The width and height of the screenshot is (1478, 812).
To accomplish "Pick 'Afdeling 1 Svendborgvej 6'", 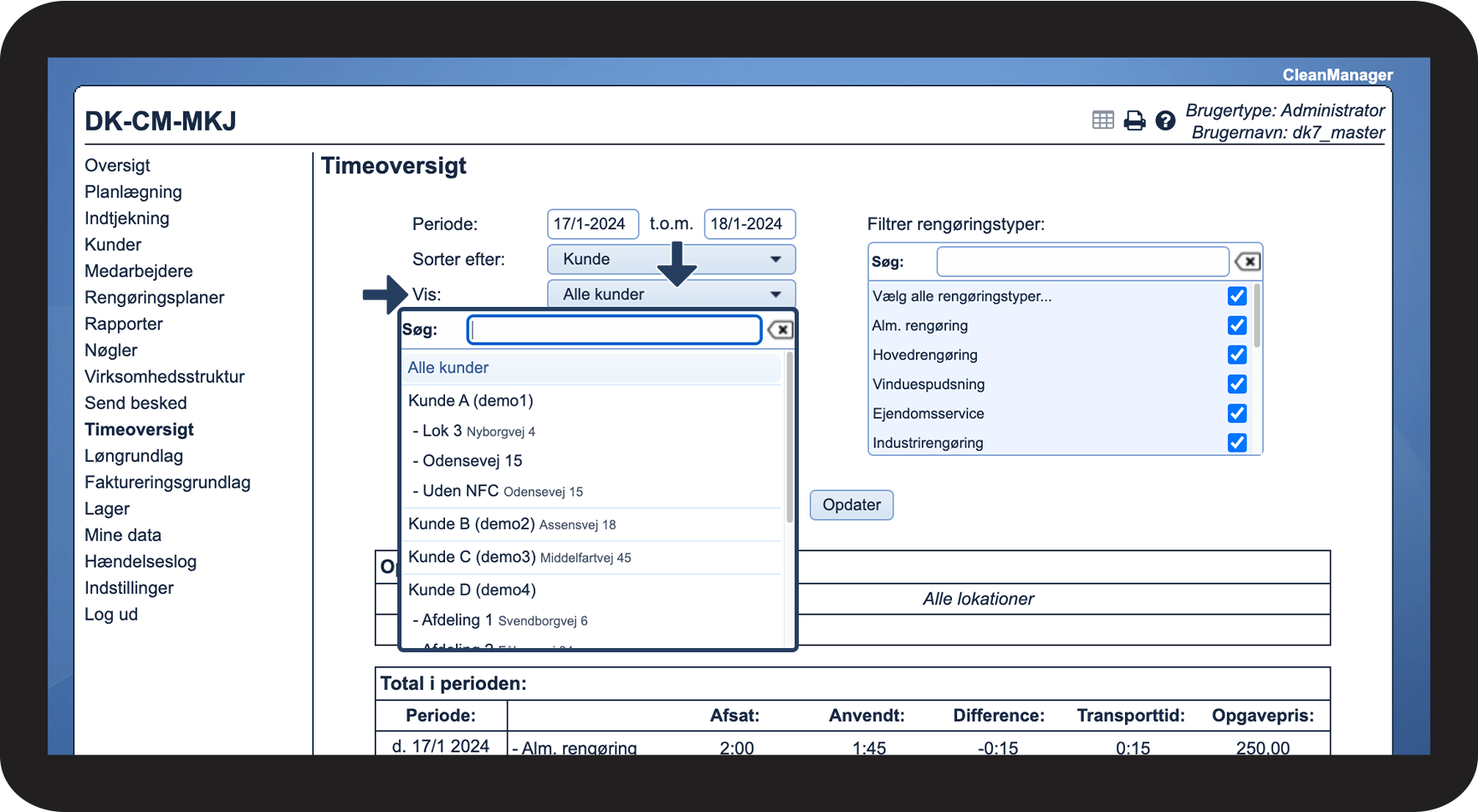I will coord(591,620).
